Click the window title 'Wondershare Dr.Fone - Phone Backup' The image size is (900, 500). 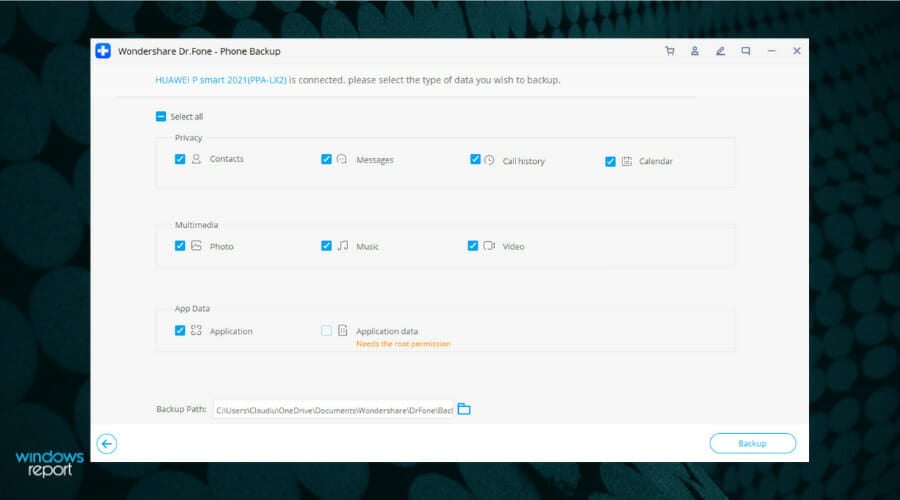199,51
